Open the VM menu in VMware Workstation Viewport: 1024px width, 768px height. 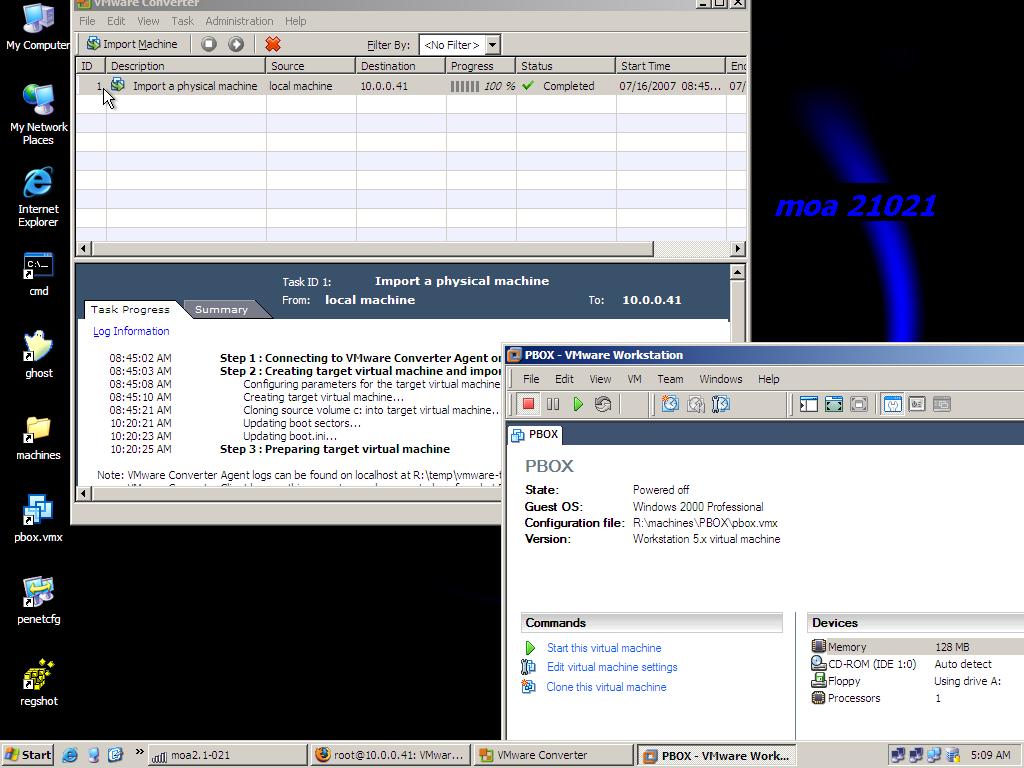pos(634,379)
